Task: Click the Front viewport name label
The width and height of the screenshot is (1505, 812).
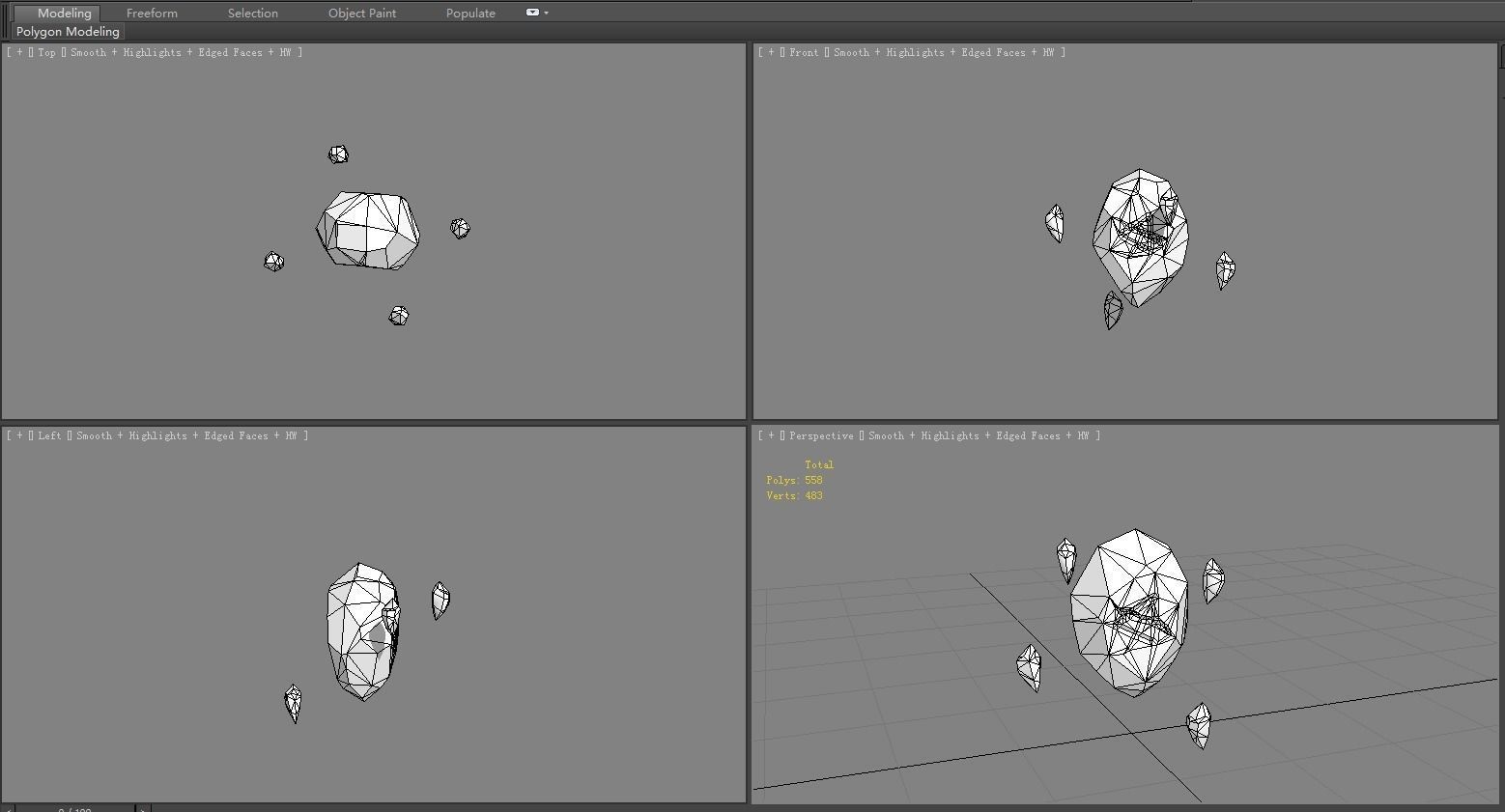Action: point(804,52)
